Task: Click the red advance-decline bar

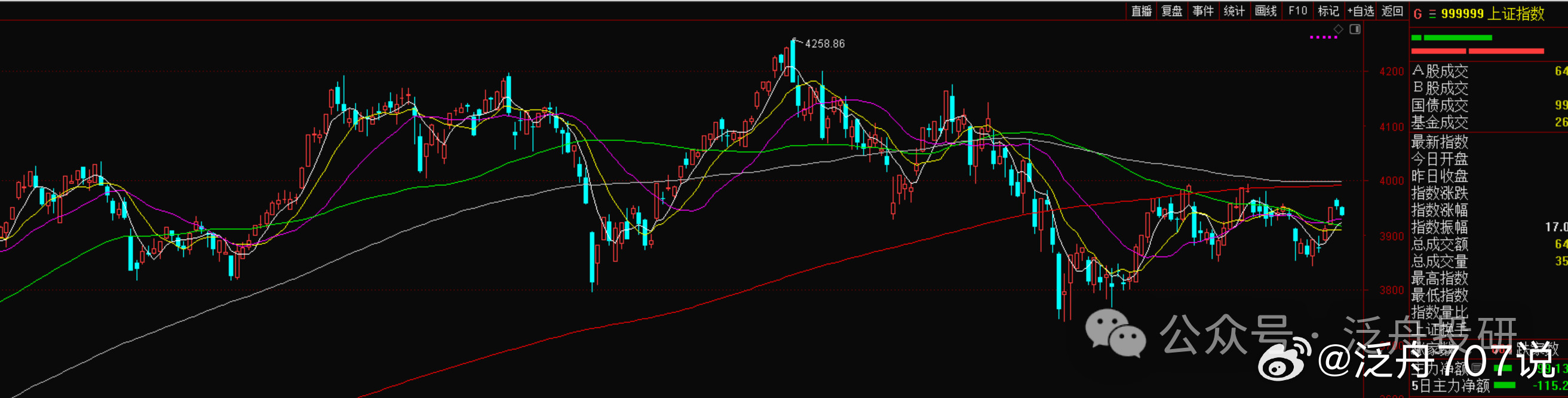Action: click(x=1478, y=51)
